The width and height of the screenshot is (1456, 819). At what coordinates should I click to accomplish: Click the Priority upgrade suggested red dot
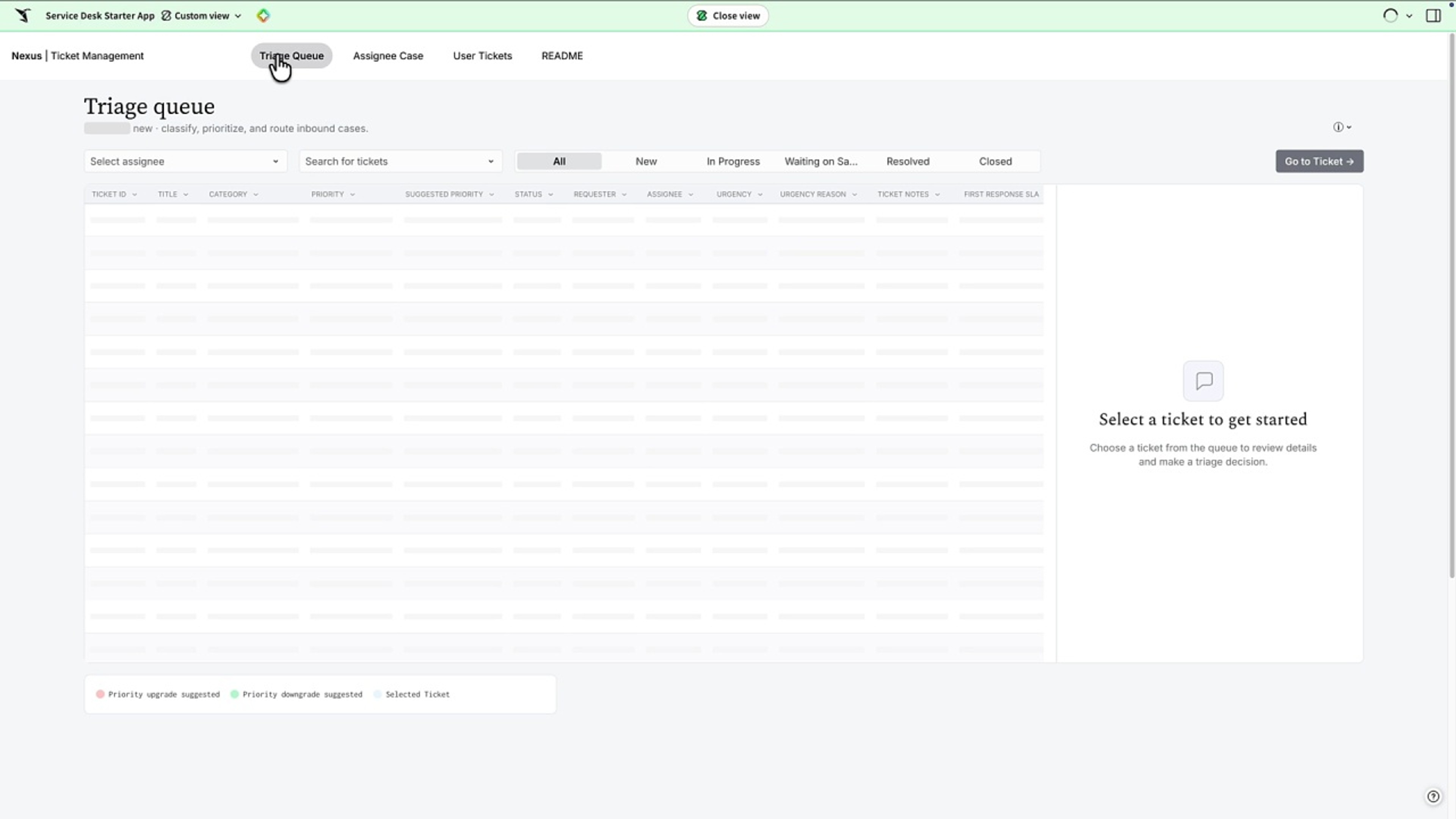tap(100, 694)
